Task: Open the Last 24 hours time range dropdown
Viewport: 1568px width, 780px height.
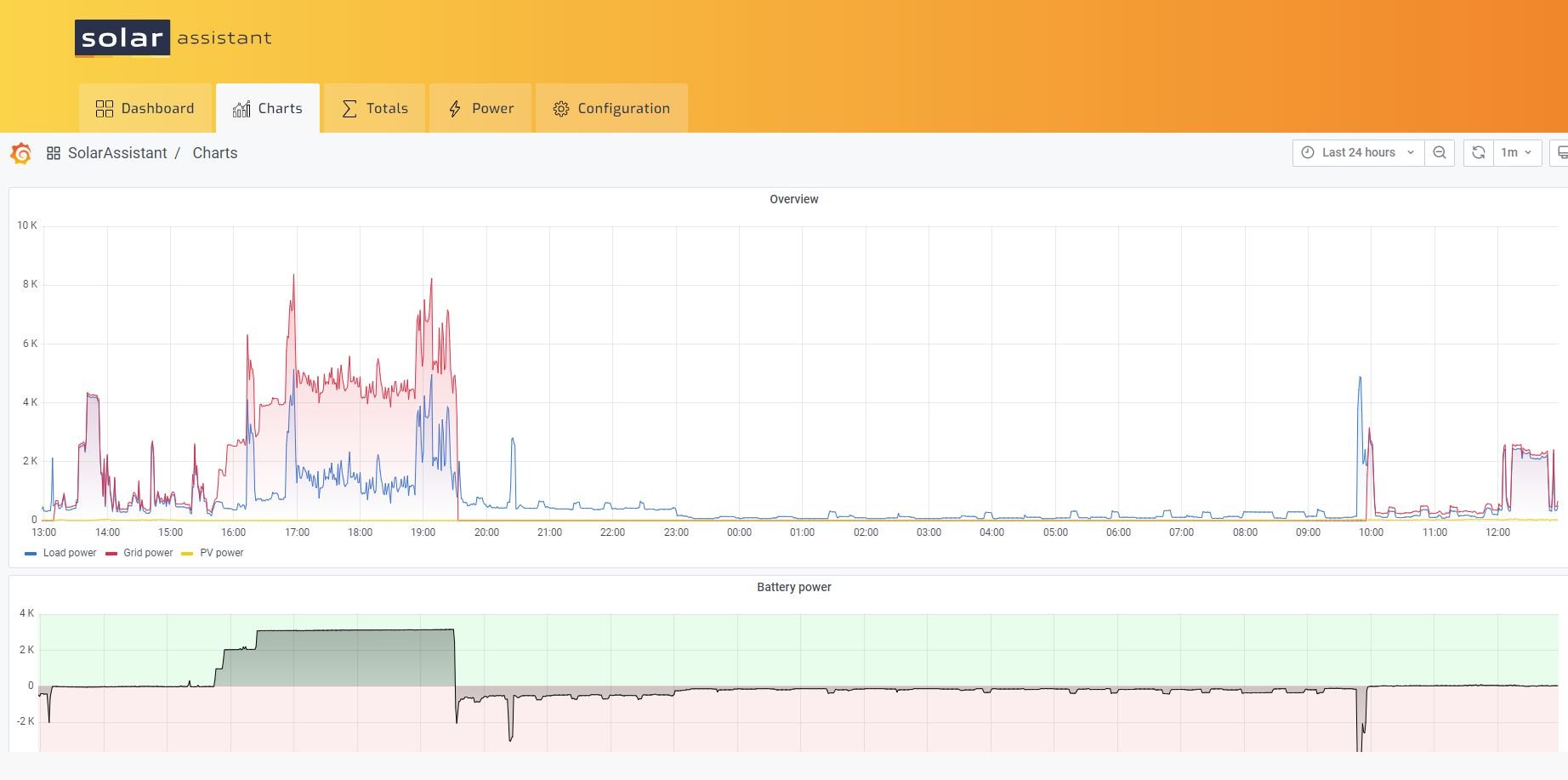Action: point(1358,153)
